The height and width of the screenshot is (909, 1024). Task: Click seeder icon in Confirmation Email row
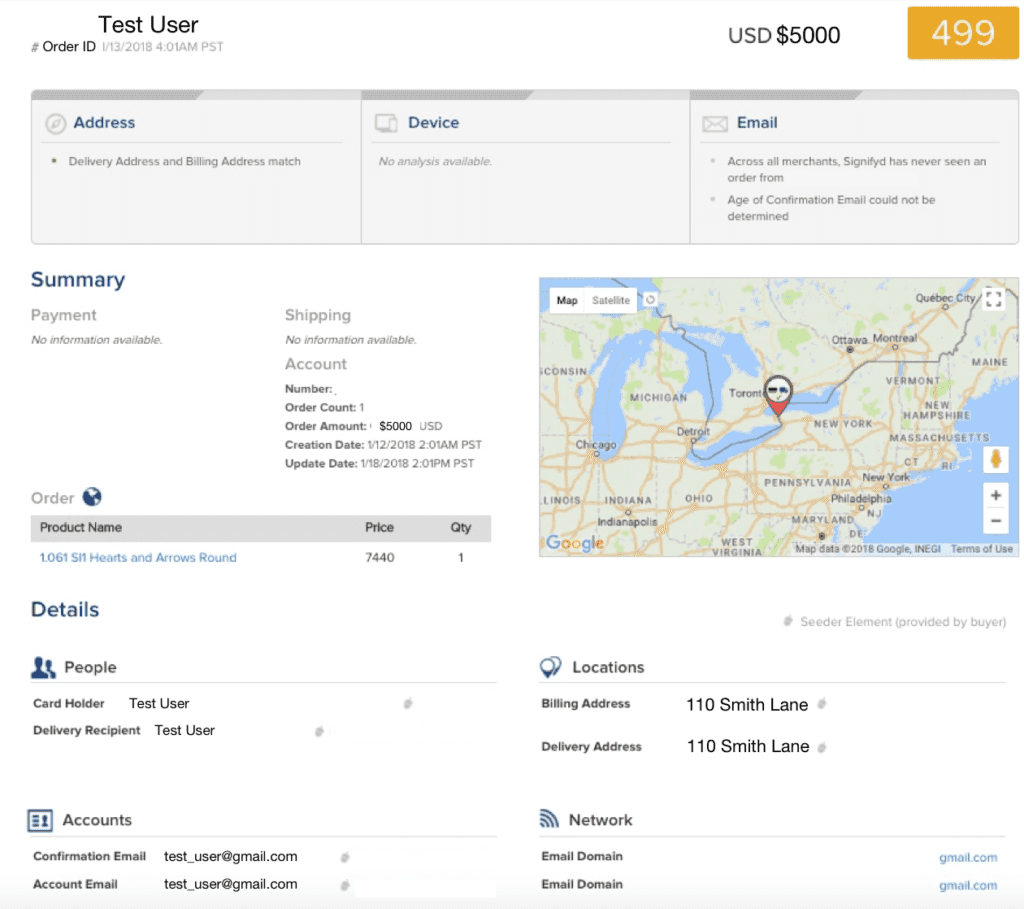click(345, 857)
